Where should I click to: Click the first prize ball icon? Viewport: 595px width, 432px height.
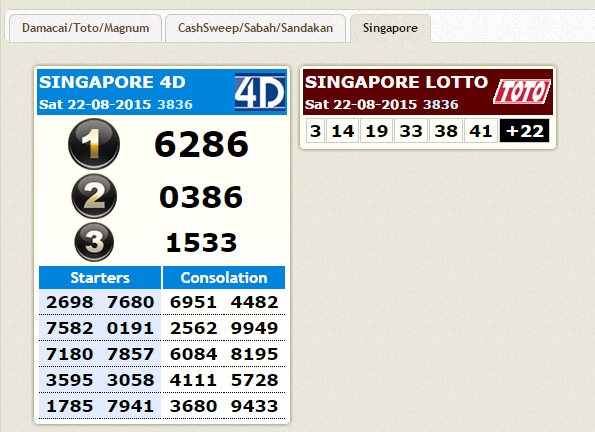point(94,144)
